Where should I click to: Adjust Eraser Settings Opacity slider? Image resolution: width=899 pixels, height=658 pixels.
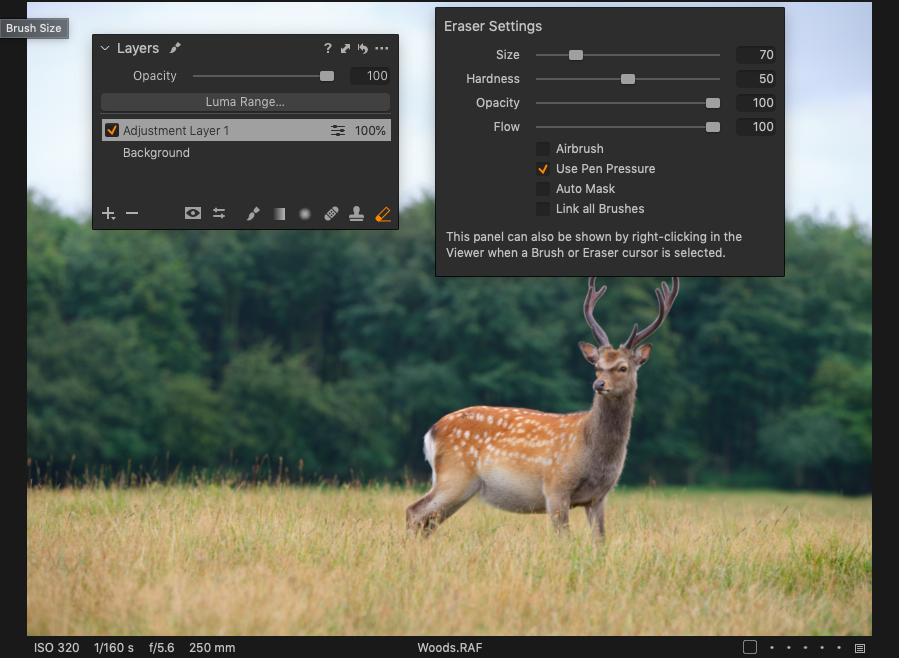pyautogui.click(x=713, y=103)
